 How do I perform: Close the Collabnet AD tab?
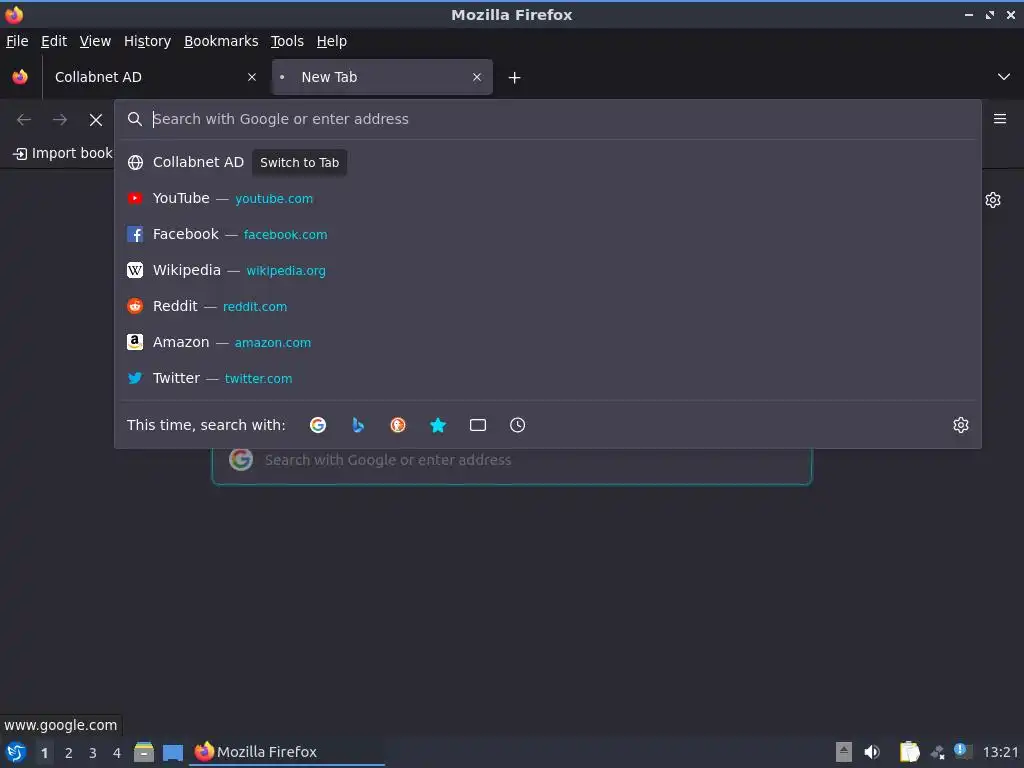click(x=252, y=77)
